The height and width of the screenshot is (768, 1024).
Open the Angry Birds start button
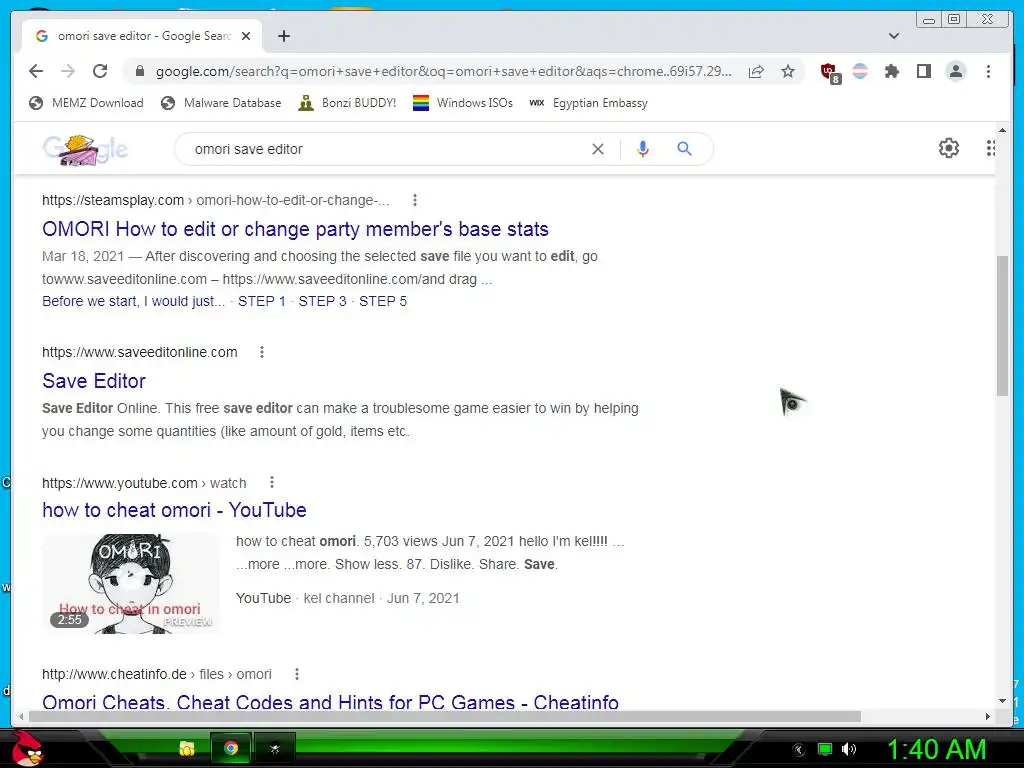(x=27, y=748)
